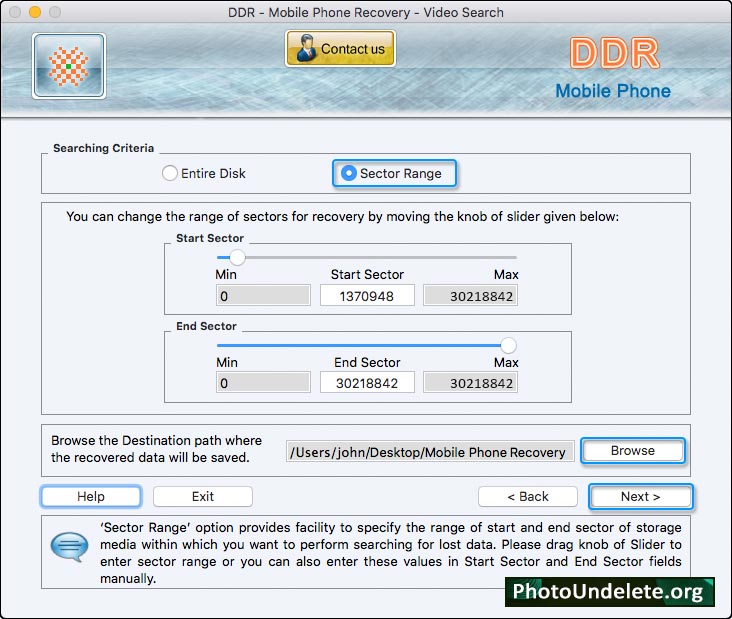Click the speech bubble info icon
This screenshot has width=732, height=619.
[x=69, y=546]
